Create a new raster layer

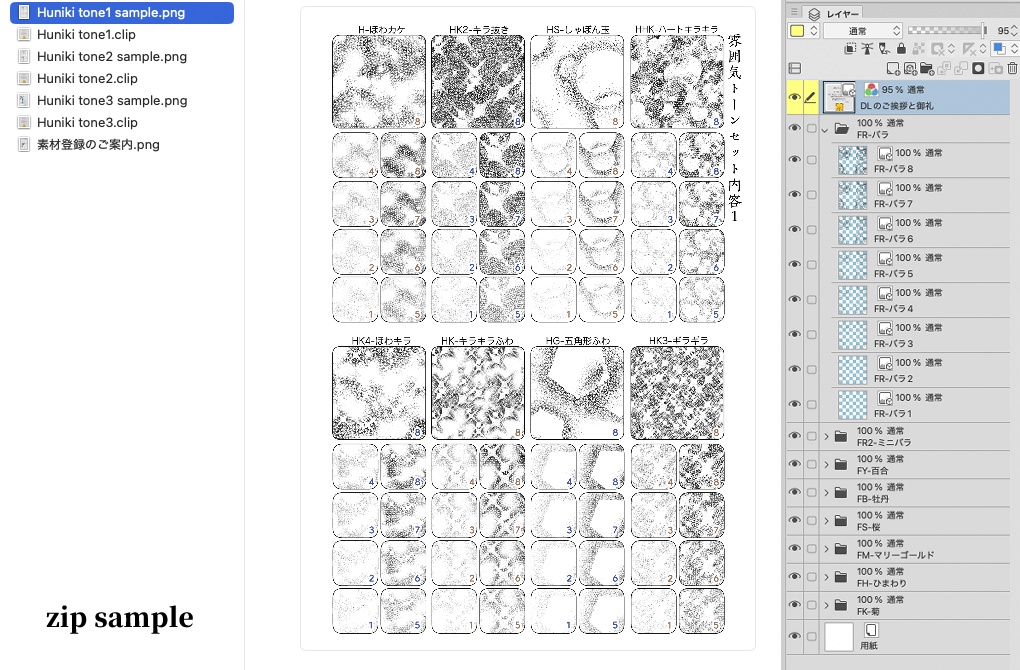(x=893, y=68)
